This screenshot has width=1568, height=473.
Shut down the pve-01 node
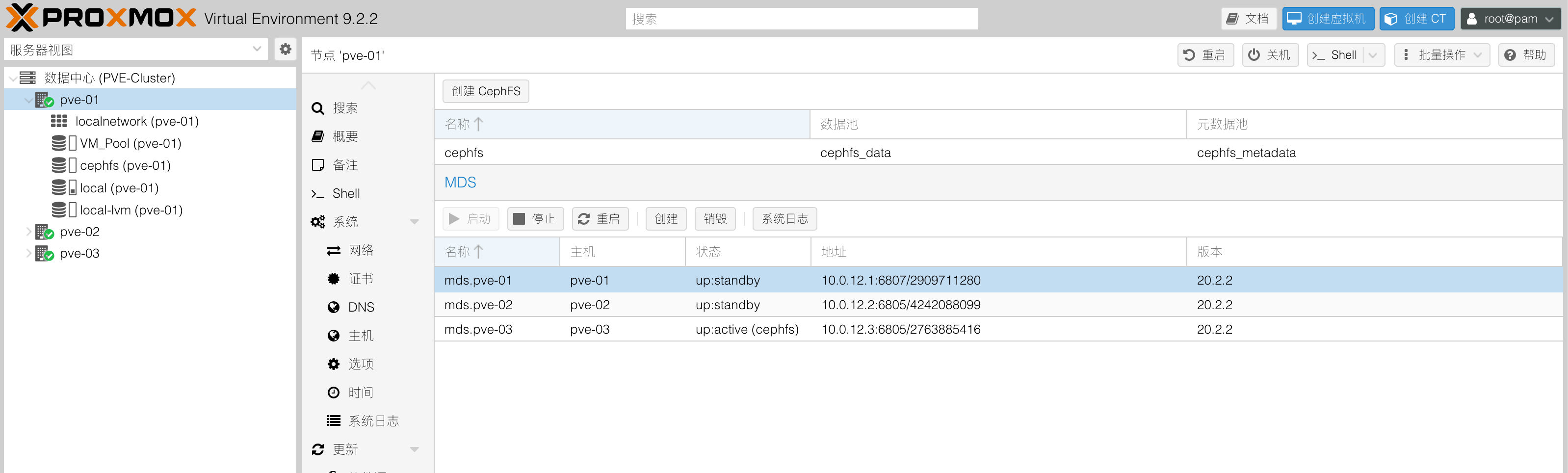pos(1270,55)
